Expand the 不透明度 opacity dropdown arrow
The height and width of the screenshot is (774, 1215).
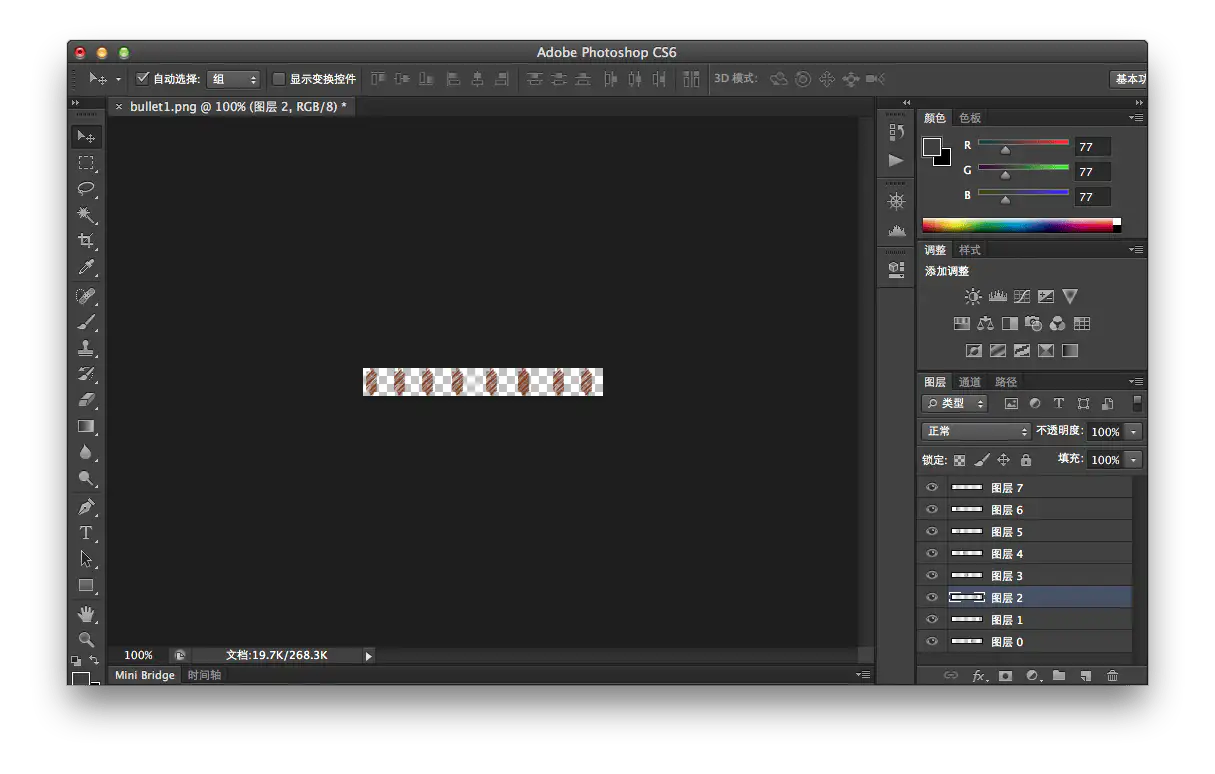1133,432
